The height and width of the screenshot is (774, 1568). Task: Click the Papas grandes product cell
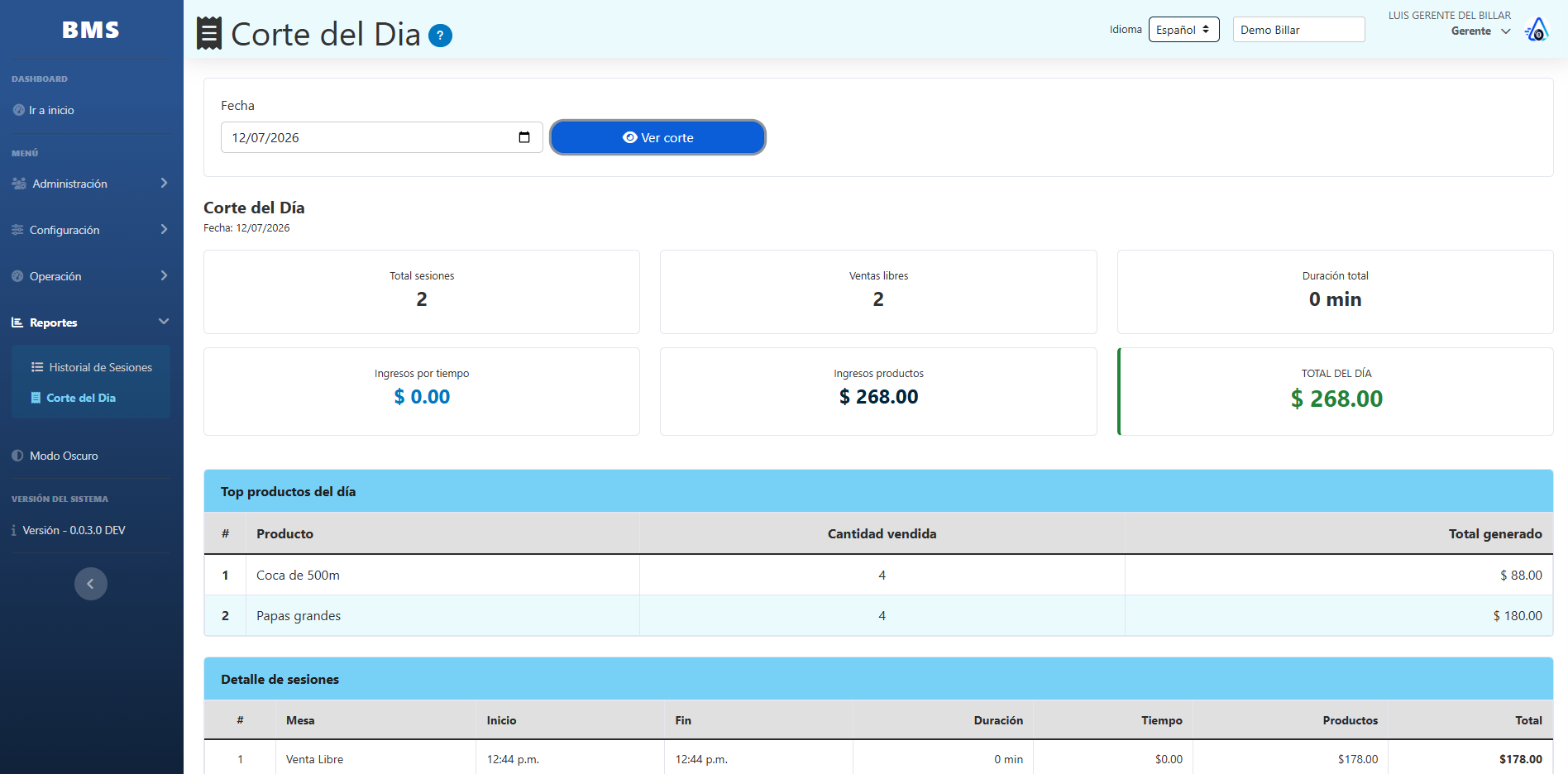[442, 615]
